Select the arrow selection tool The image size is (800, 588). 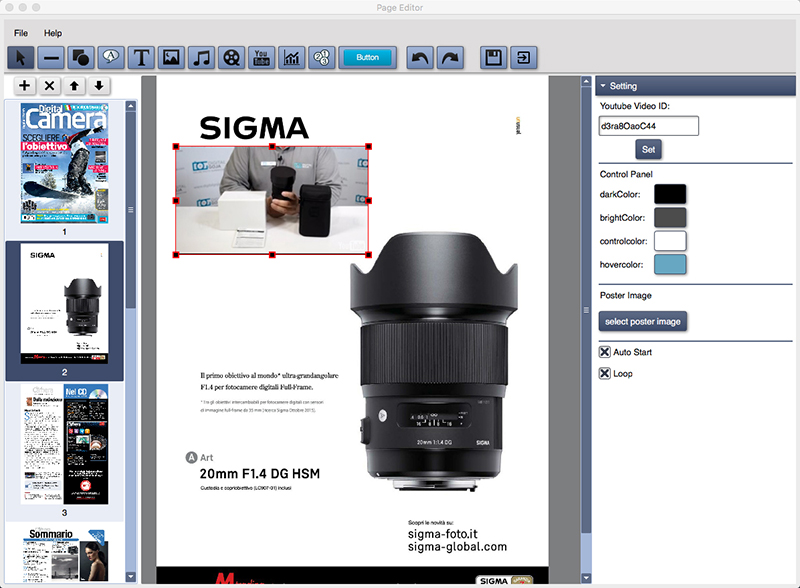[x=20, y=57]
